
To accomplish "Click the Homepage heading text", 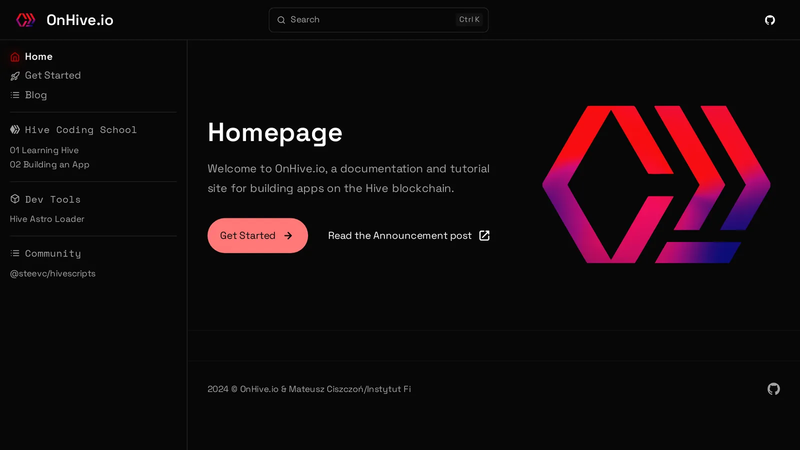I will click(275, 133).
